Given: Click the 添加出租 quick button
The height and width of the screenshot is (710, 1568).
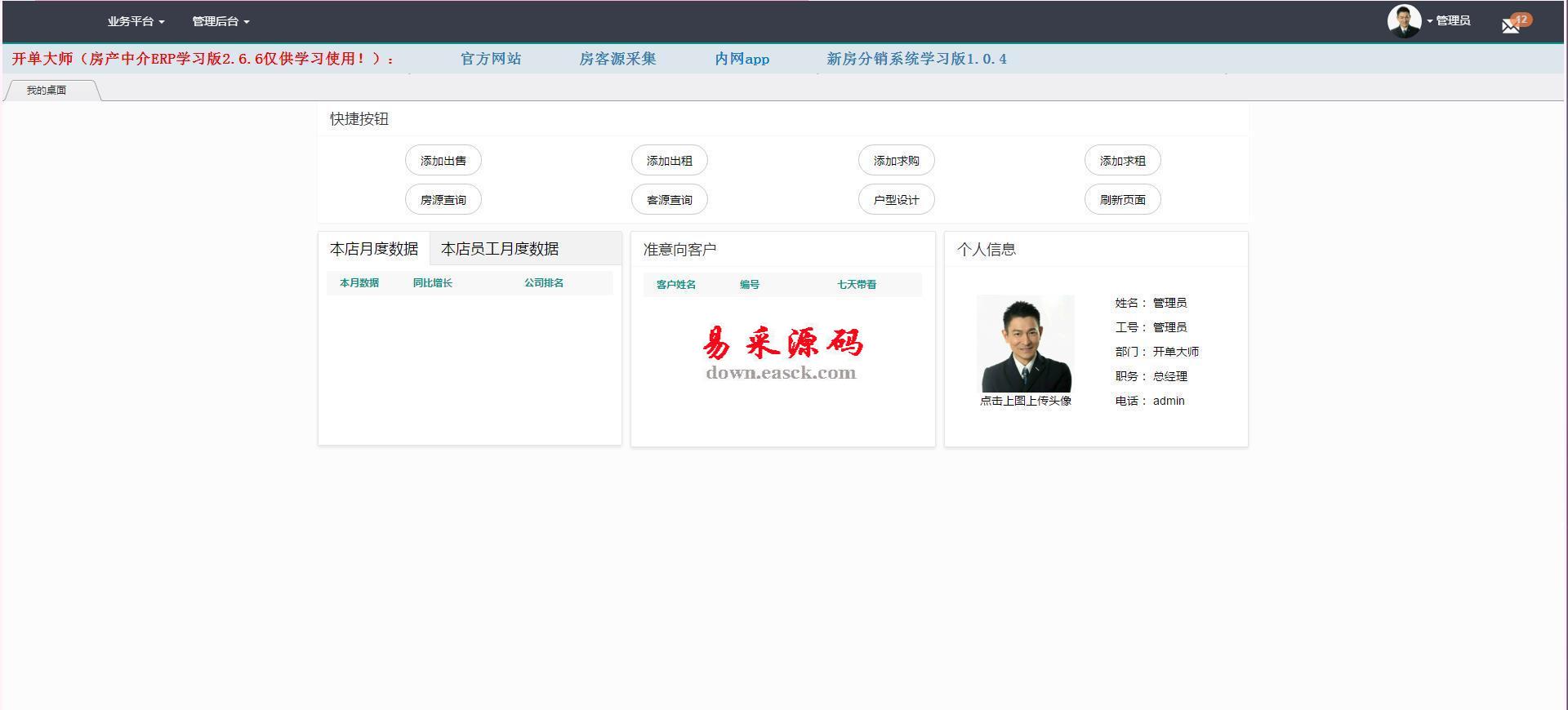Looking at the screenshot, I should pyautogui.click(x=670, y=161).
